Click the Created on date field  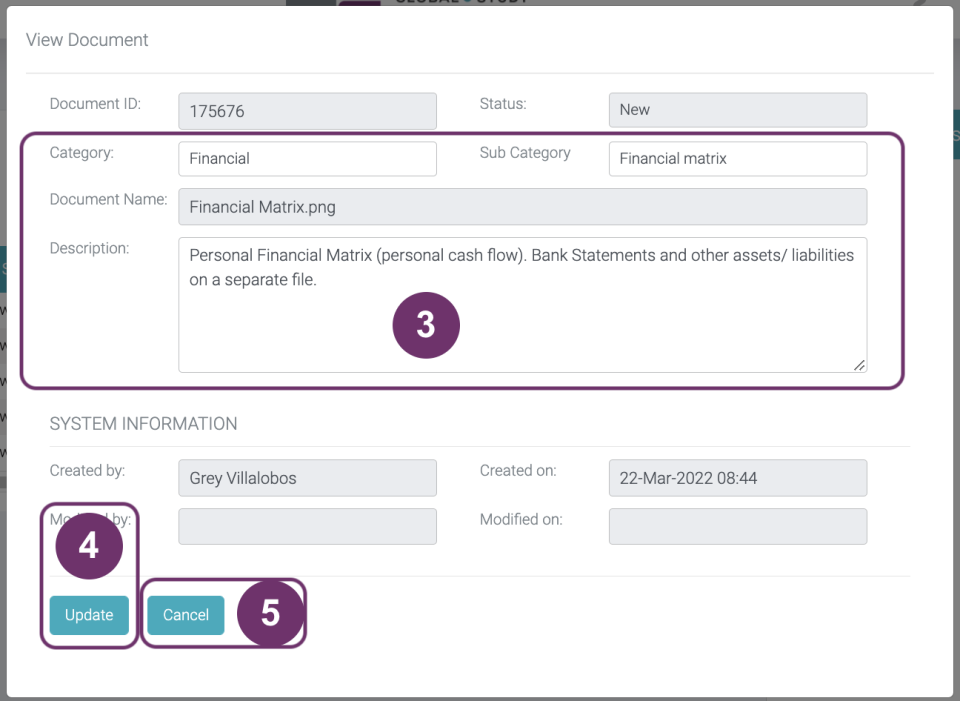tap(737, 478)
